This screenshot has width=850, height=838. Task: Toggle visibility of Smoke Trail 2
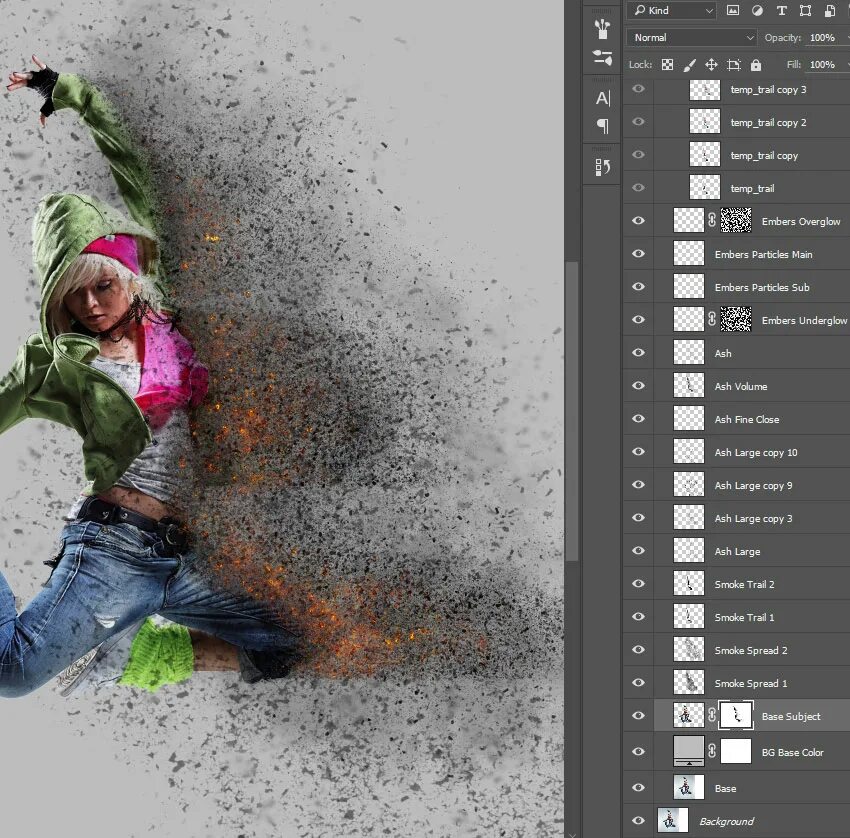click(639, 583)
